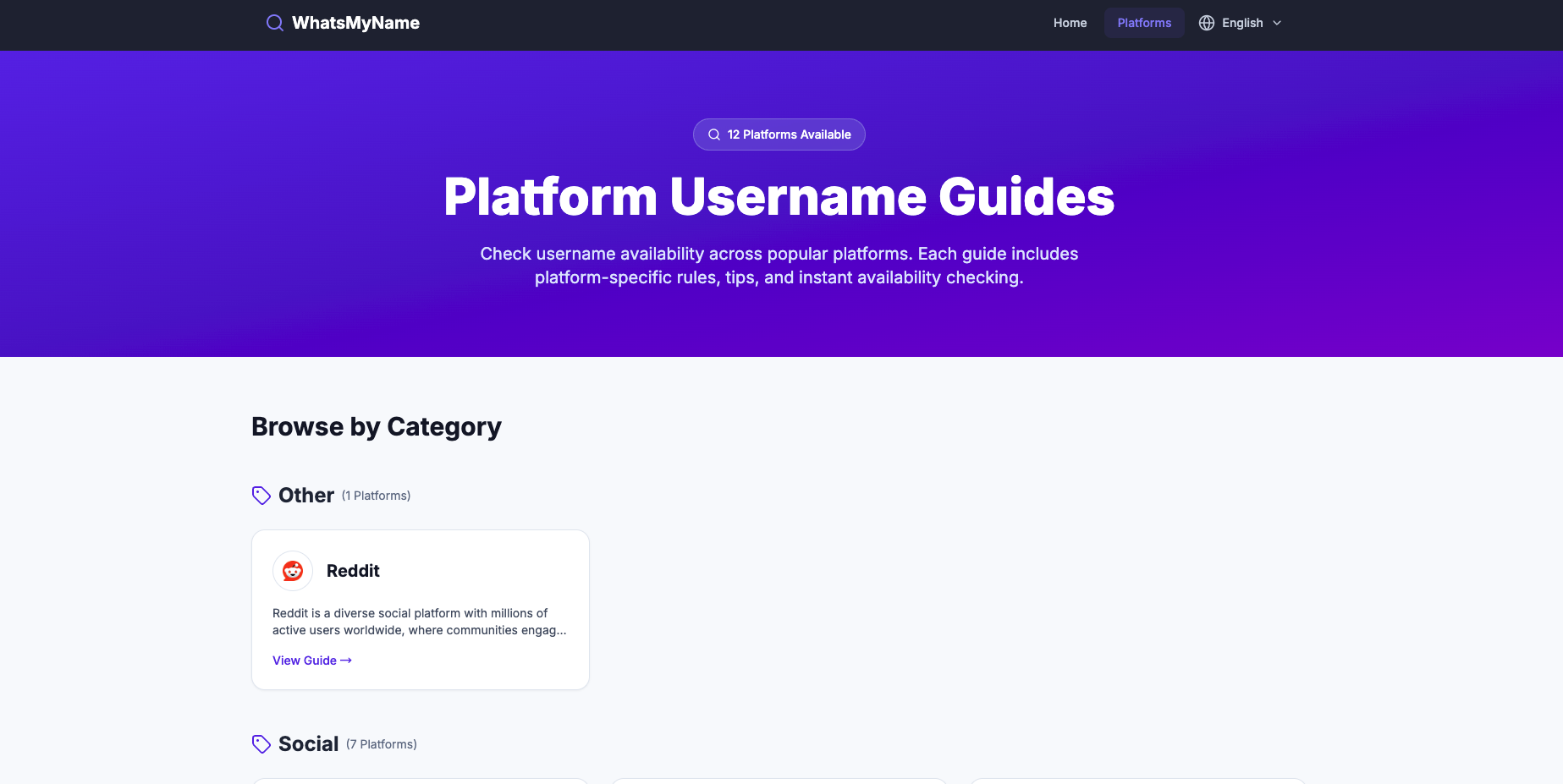
Task: Go to the Home page
Action: [1070, 23]
